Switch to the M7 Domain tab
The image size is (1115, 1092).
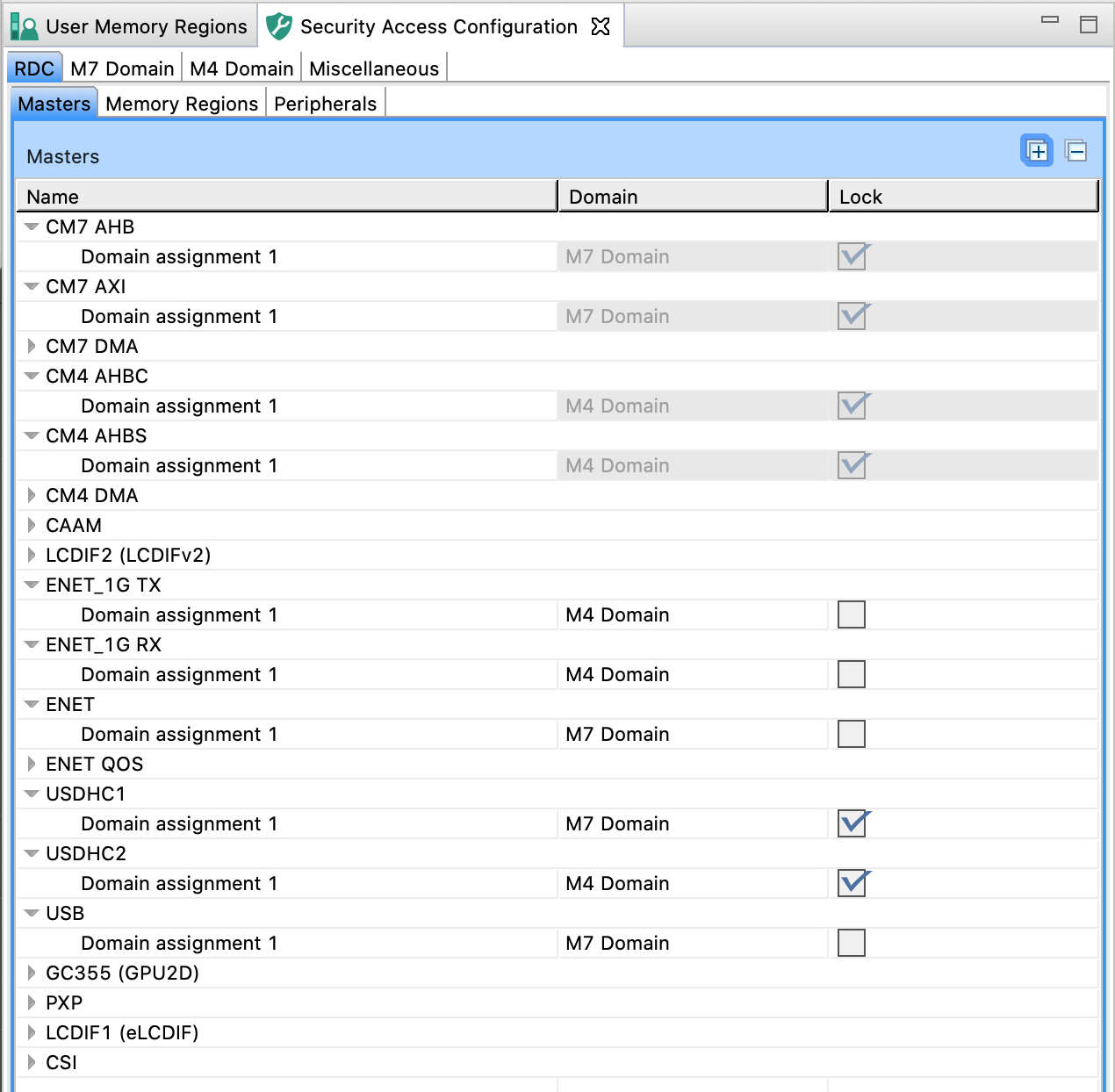(122, 68)
